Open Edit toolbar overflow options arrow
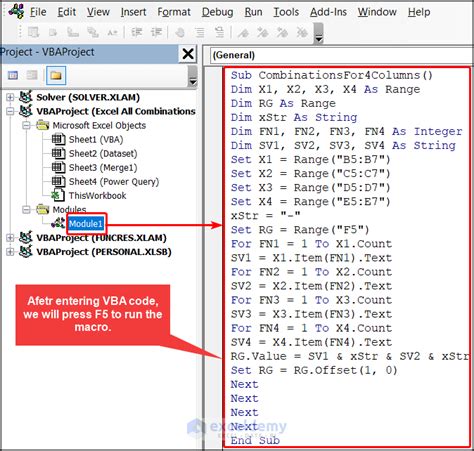The image size is (474, 451). [319, 33]
